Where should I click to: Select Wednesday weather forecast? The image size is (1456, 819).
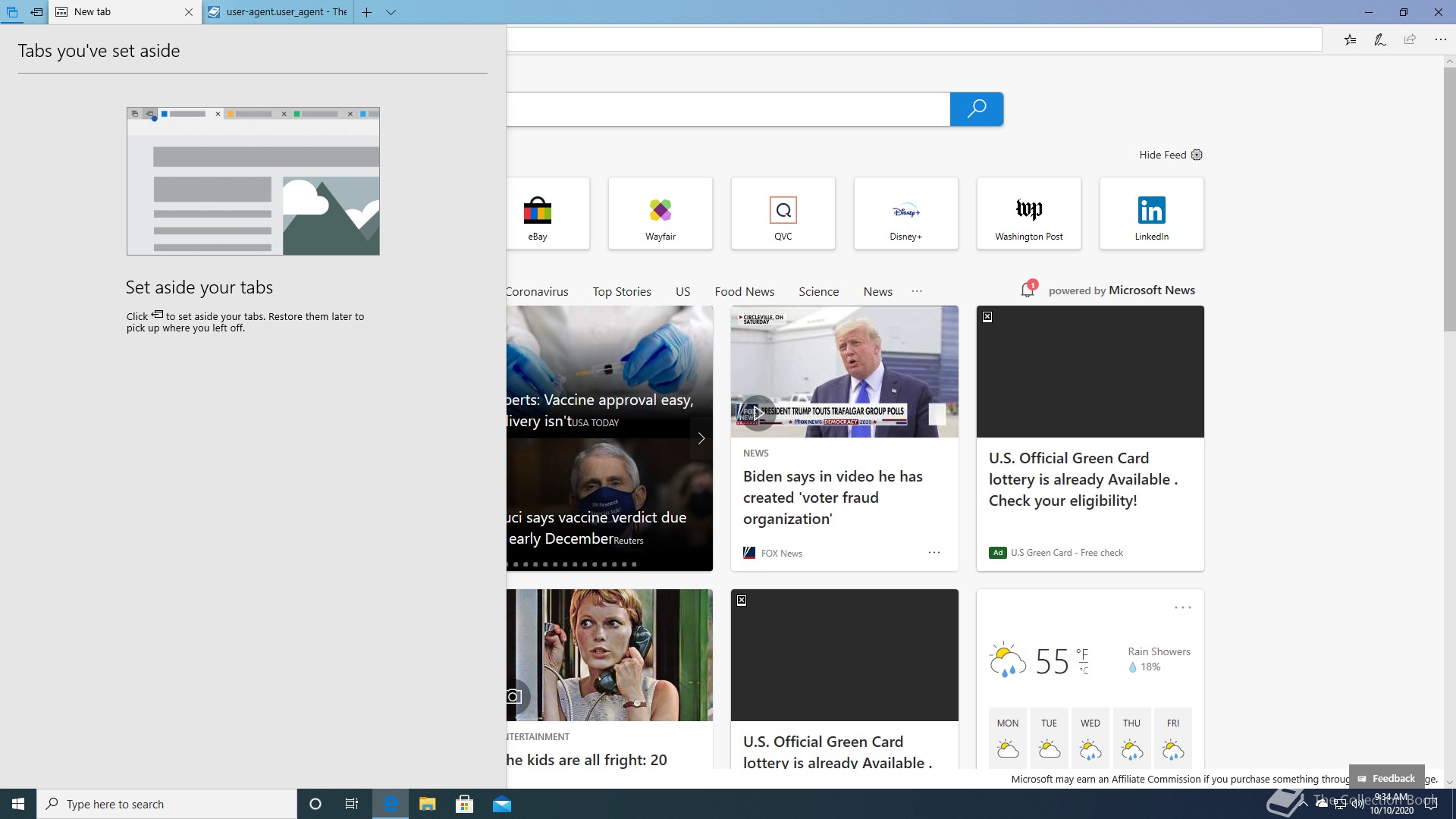(x=1090, y=737)
